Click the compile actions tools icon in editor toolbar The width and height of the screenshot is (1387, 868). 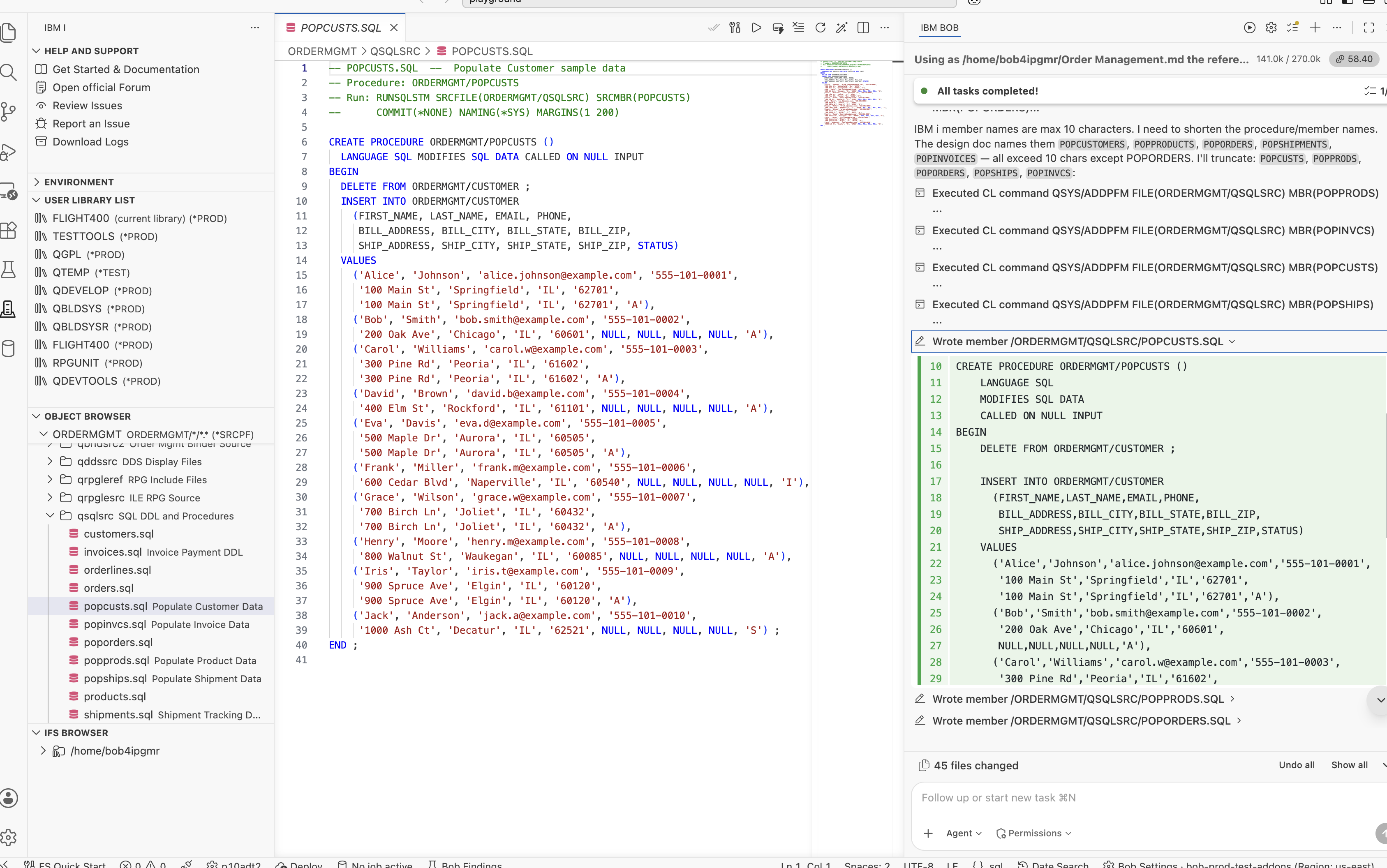(735, 28)
